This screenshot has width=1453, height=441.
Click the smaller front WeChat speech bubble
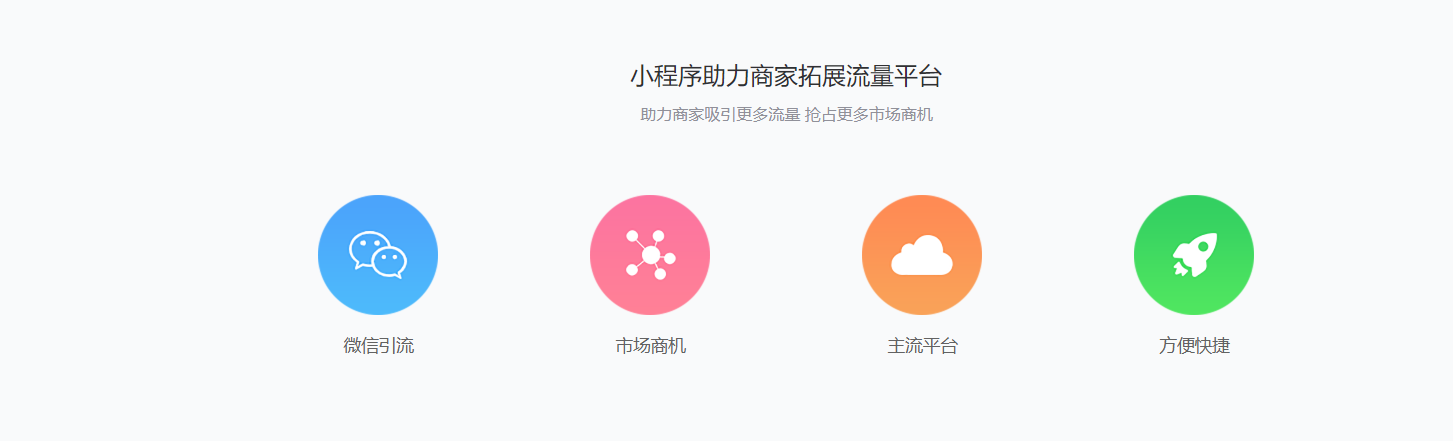(389, 262)
